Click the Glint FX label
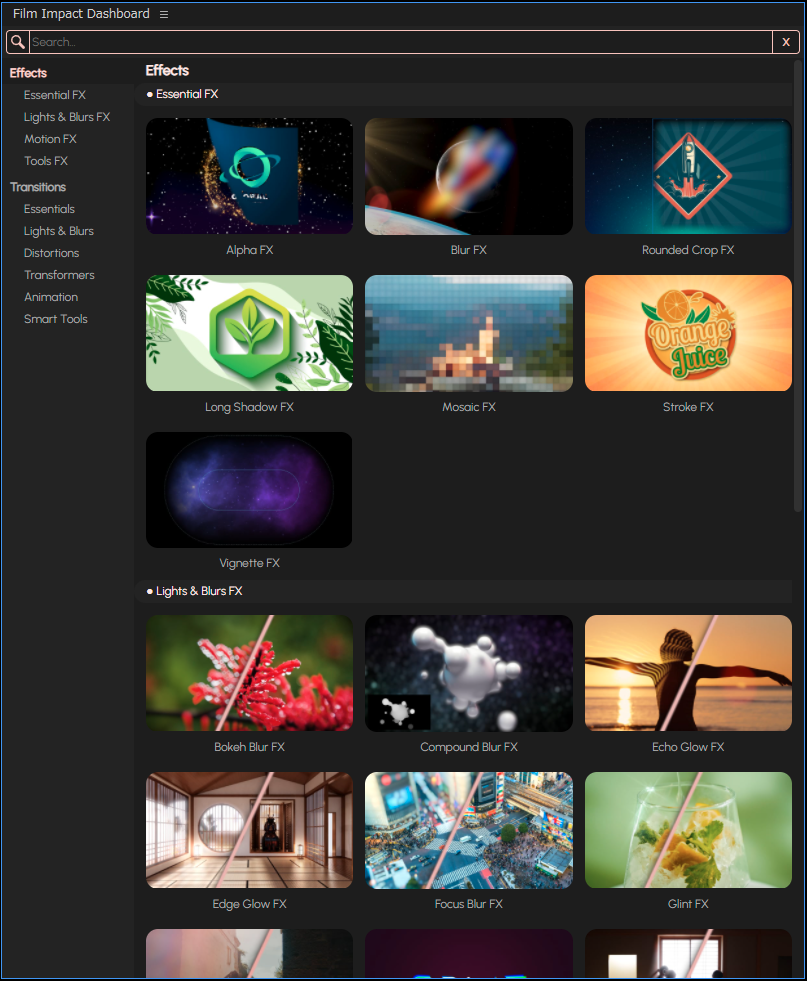 (x=688, y=903)
